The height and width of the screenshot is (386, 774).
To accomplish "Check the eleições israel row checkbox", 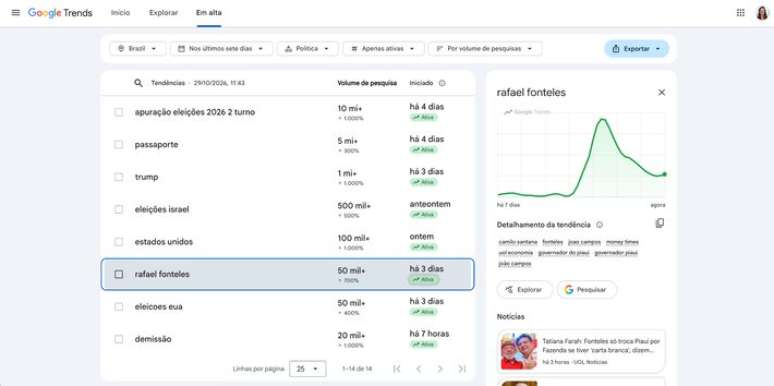I will click(x=118, y=209).
